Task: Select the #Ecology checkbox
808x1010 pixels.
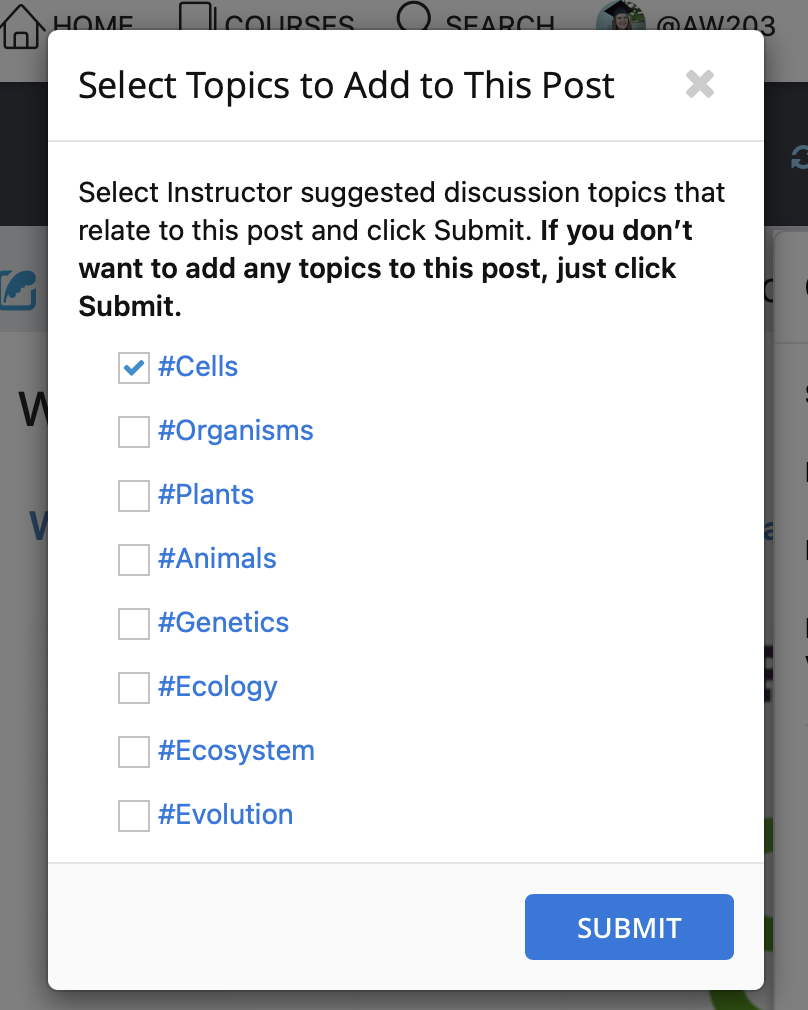Action: [134, 688]
